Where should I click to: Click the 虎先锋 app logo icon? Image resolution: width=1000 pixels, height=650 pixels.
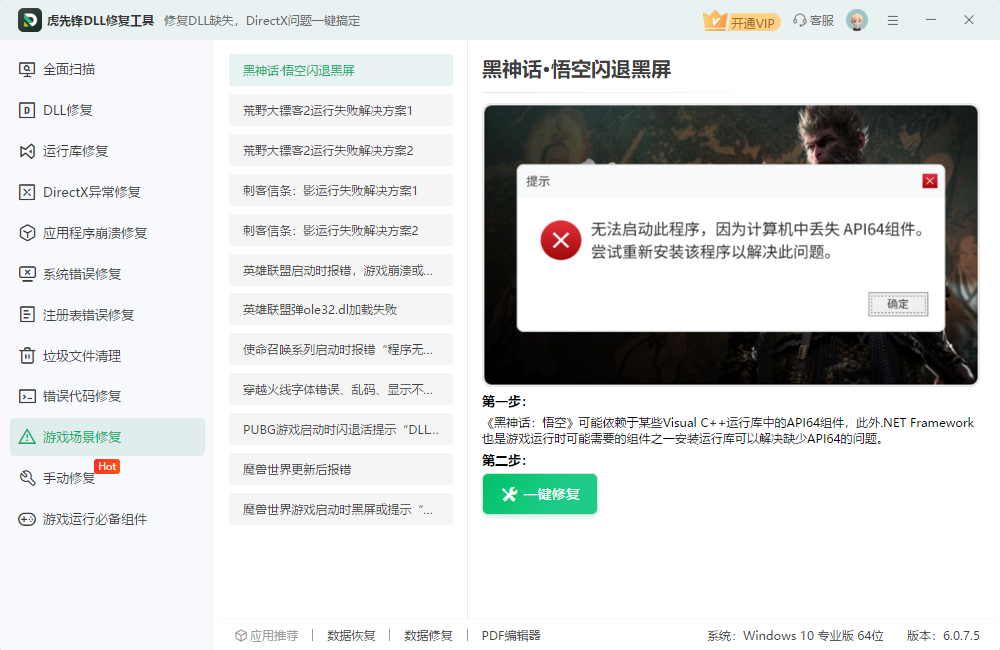click(29, 20)
